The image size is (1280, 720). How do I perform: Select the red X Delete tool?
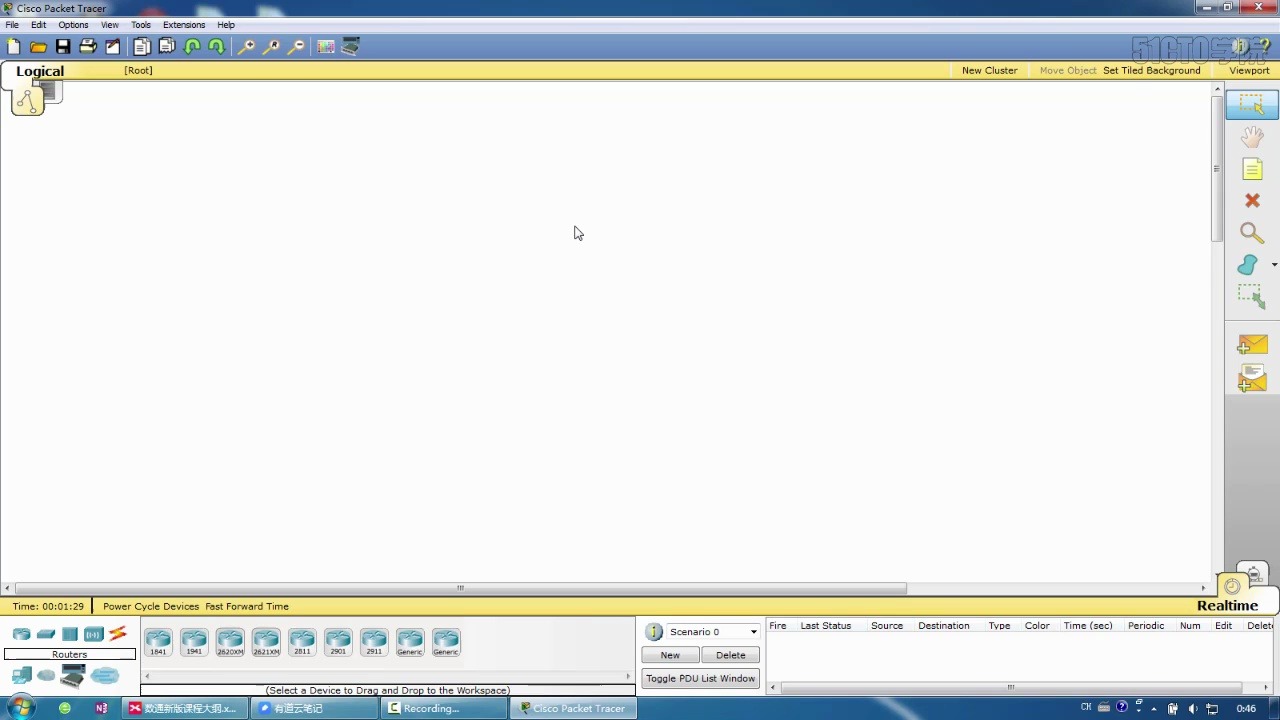[x=1252, y=201]
